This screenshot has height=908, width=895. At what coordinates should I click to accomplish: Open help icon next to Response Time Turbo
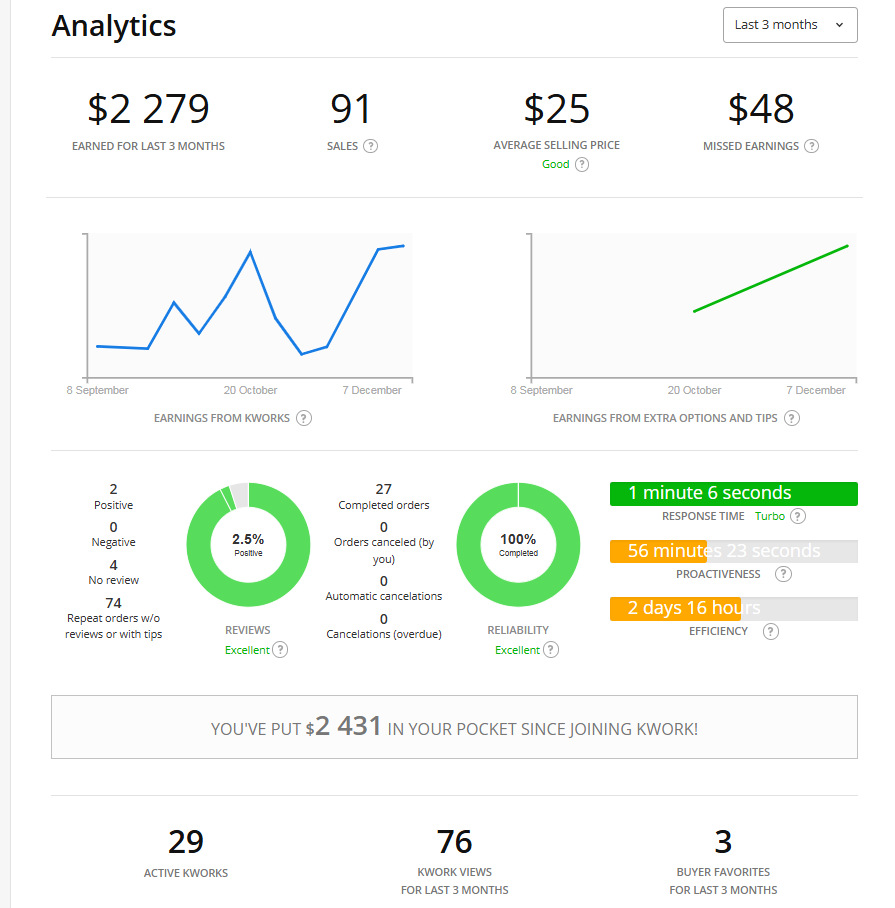(x=797, y=516)
